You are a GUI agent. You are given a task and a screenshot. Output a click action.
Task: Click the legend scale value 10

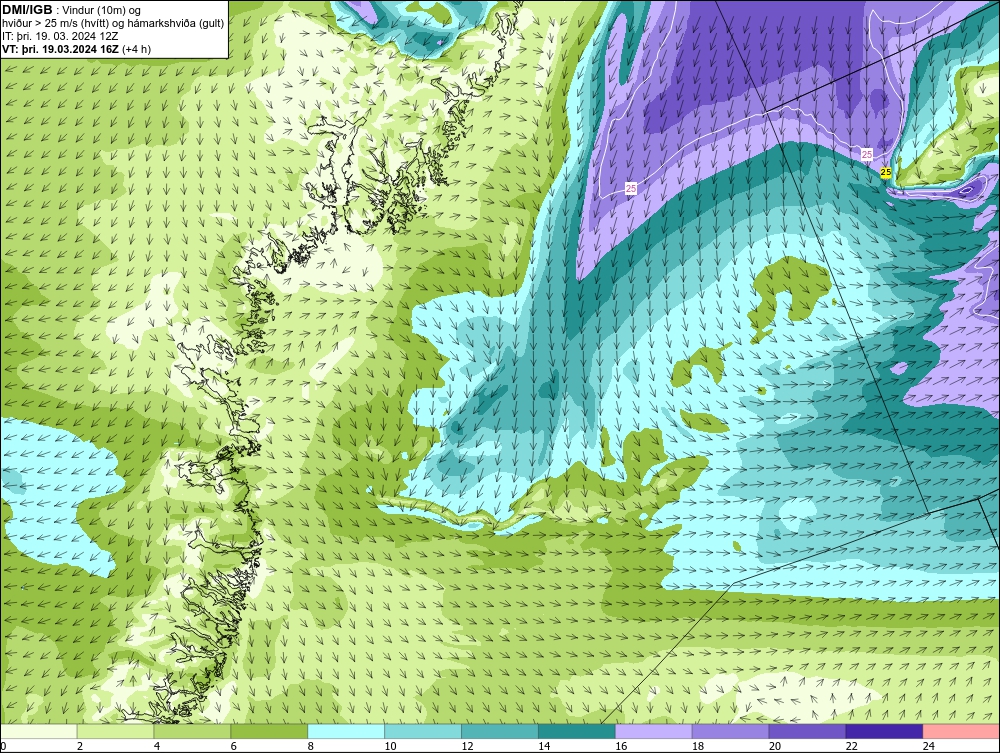click(390, 746)
